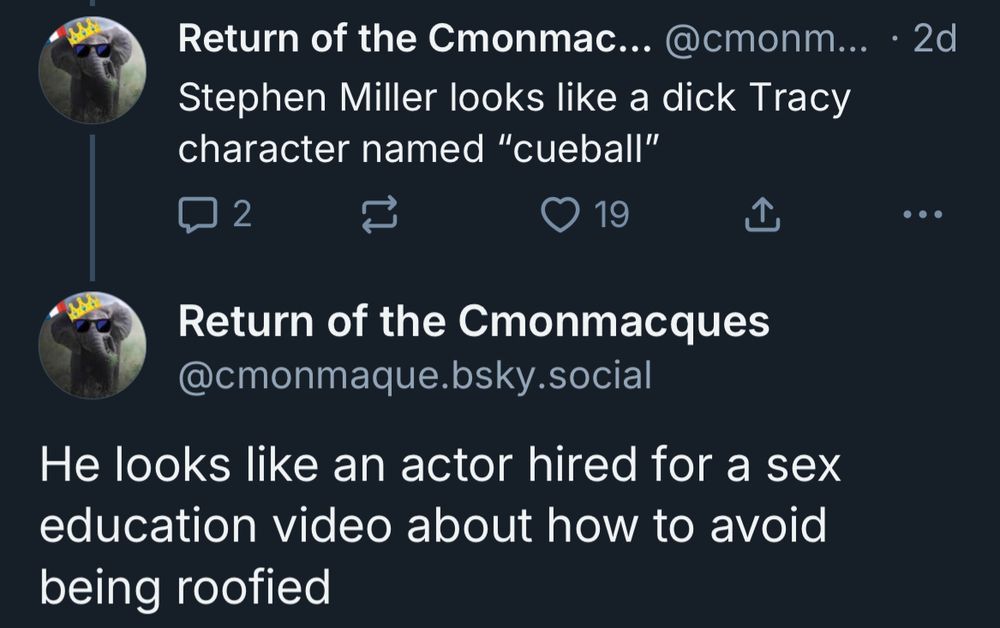The width and height of the screenshot is (1000, 628).
Task: Repost the Stephen Miller post
Action: pos(379,214)
